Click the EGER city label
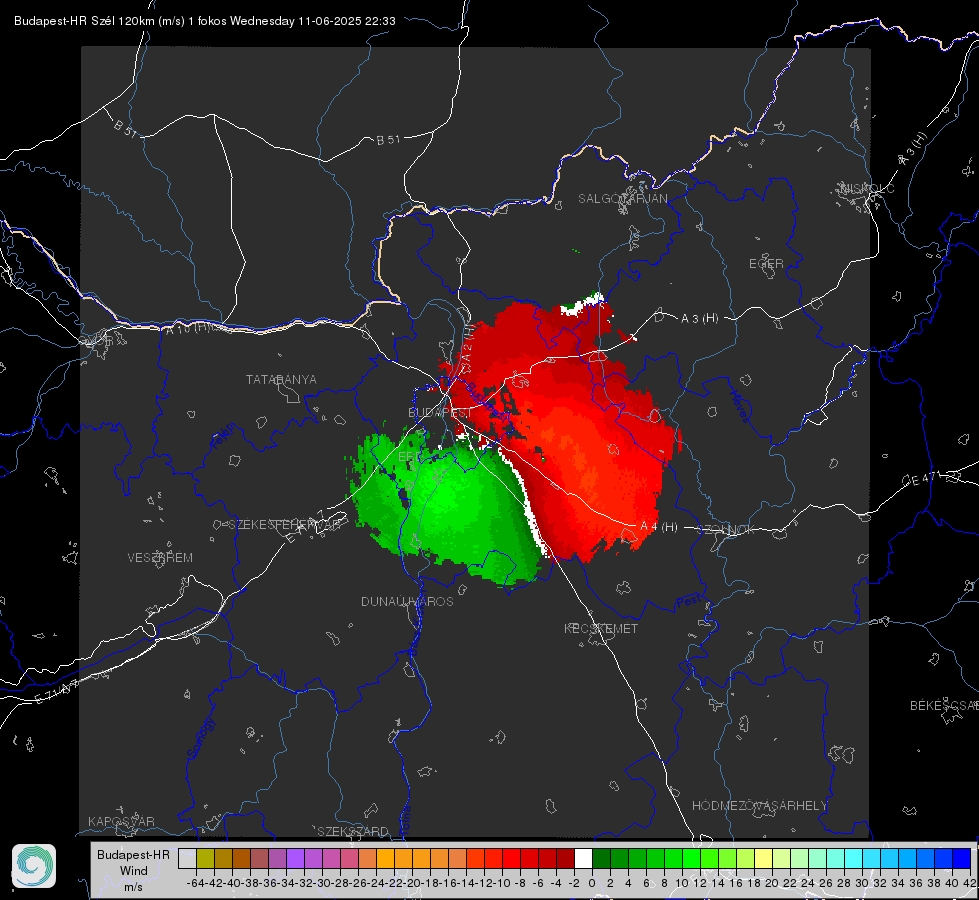The image size is (979, 900). (766, 264)
